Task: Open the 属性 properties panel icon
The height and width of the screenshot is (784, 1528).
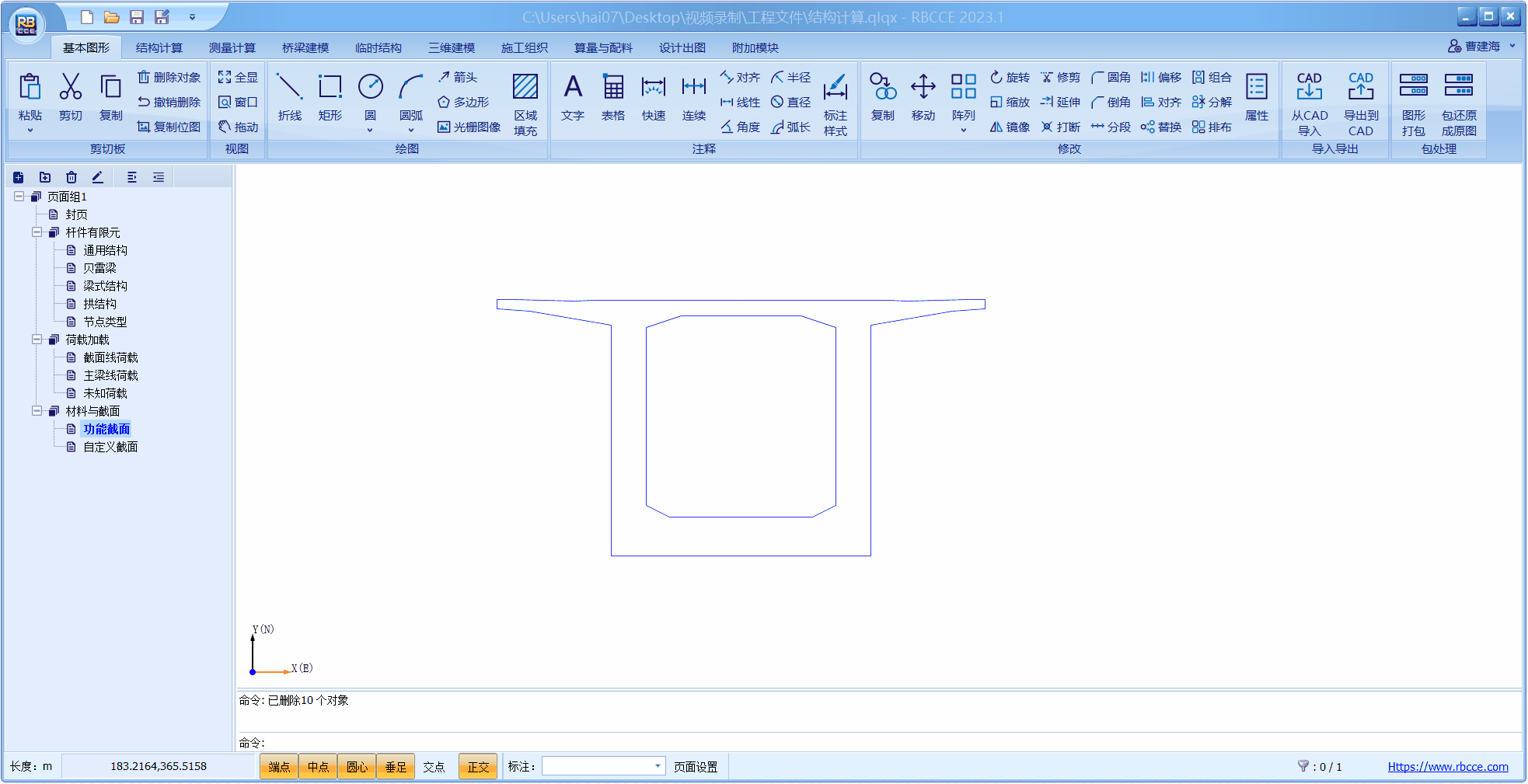Action: [x=1257, y=97]
